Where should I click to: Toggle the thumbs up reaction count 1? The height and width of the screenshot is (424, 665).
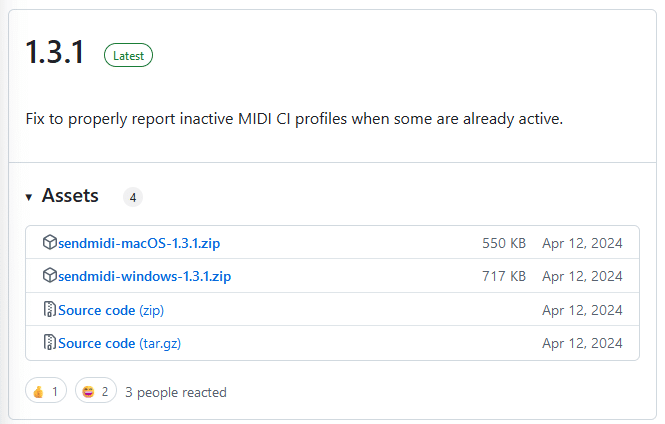pyautogui.click(x=46, y=391)
